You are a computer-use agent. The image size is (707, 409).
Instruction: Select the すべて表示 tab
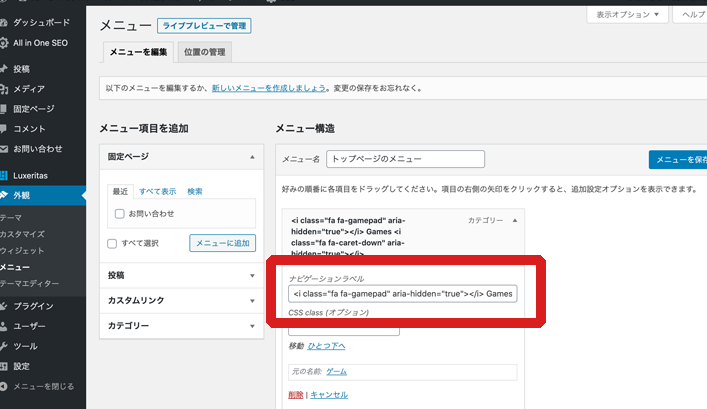pos(157,191)
